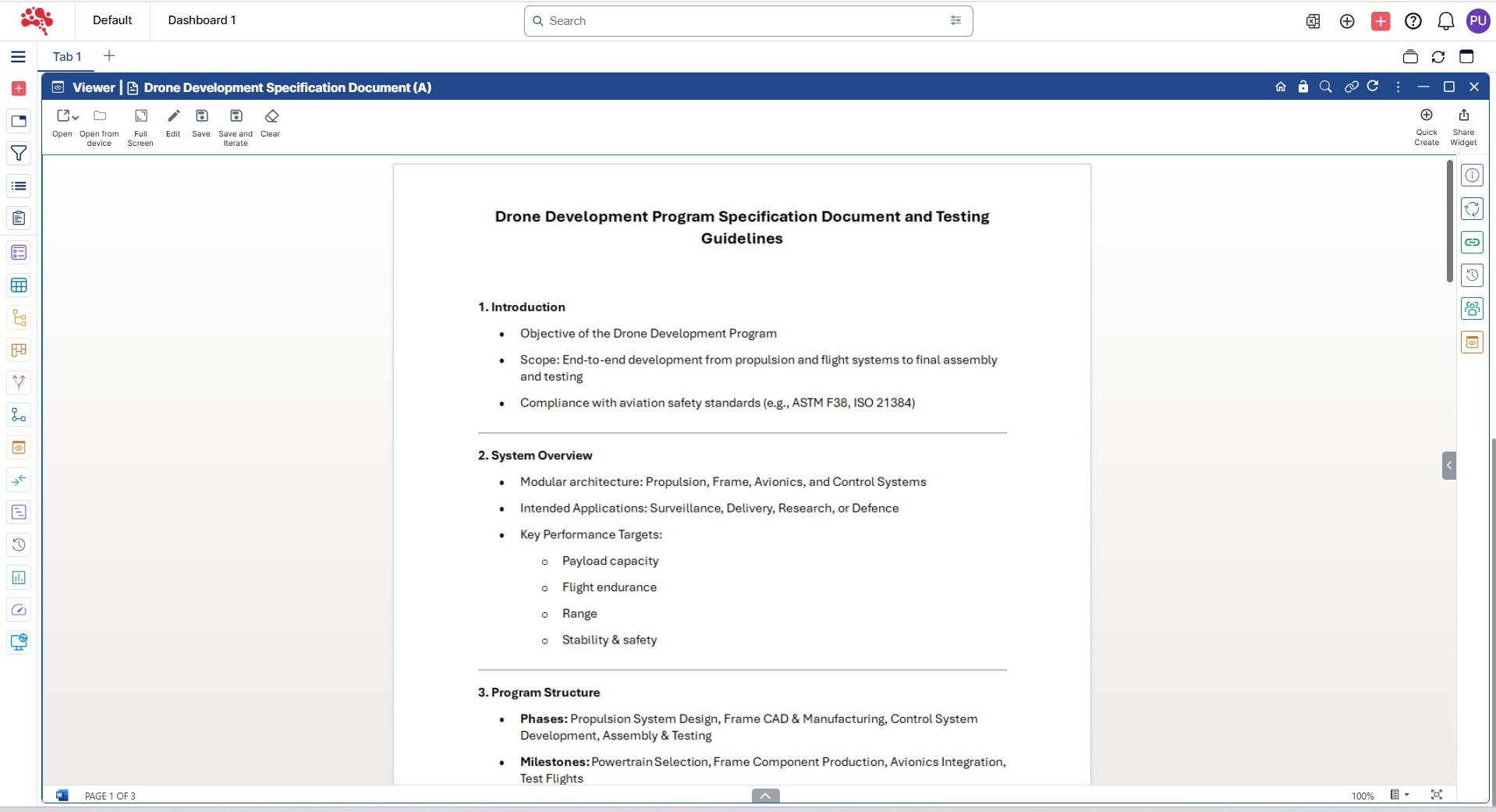Click the Quick Create plus icon
Image resolution: width=1496 pixels, height=812 pixels.
1426,115
